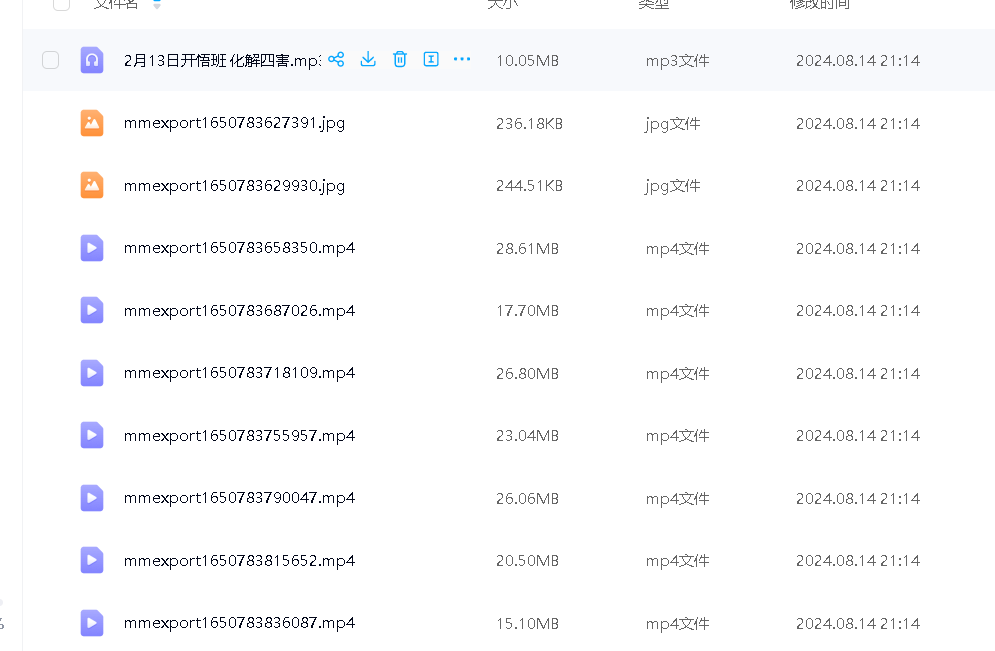This screenshot has height=651, width=995.
Task: Open more options ellipsis for mp3 file
Action: pyautogui.click(x=462, y=60)
